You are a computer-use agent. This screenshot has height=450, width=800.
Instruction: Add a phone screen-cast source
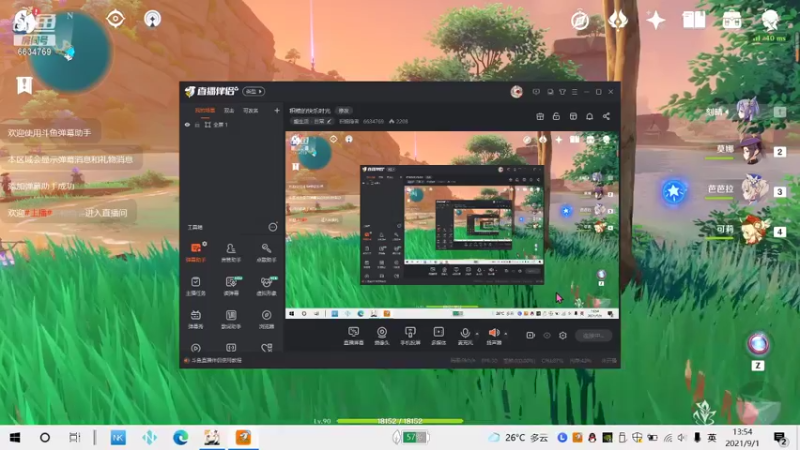[x=410, y=336]
